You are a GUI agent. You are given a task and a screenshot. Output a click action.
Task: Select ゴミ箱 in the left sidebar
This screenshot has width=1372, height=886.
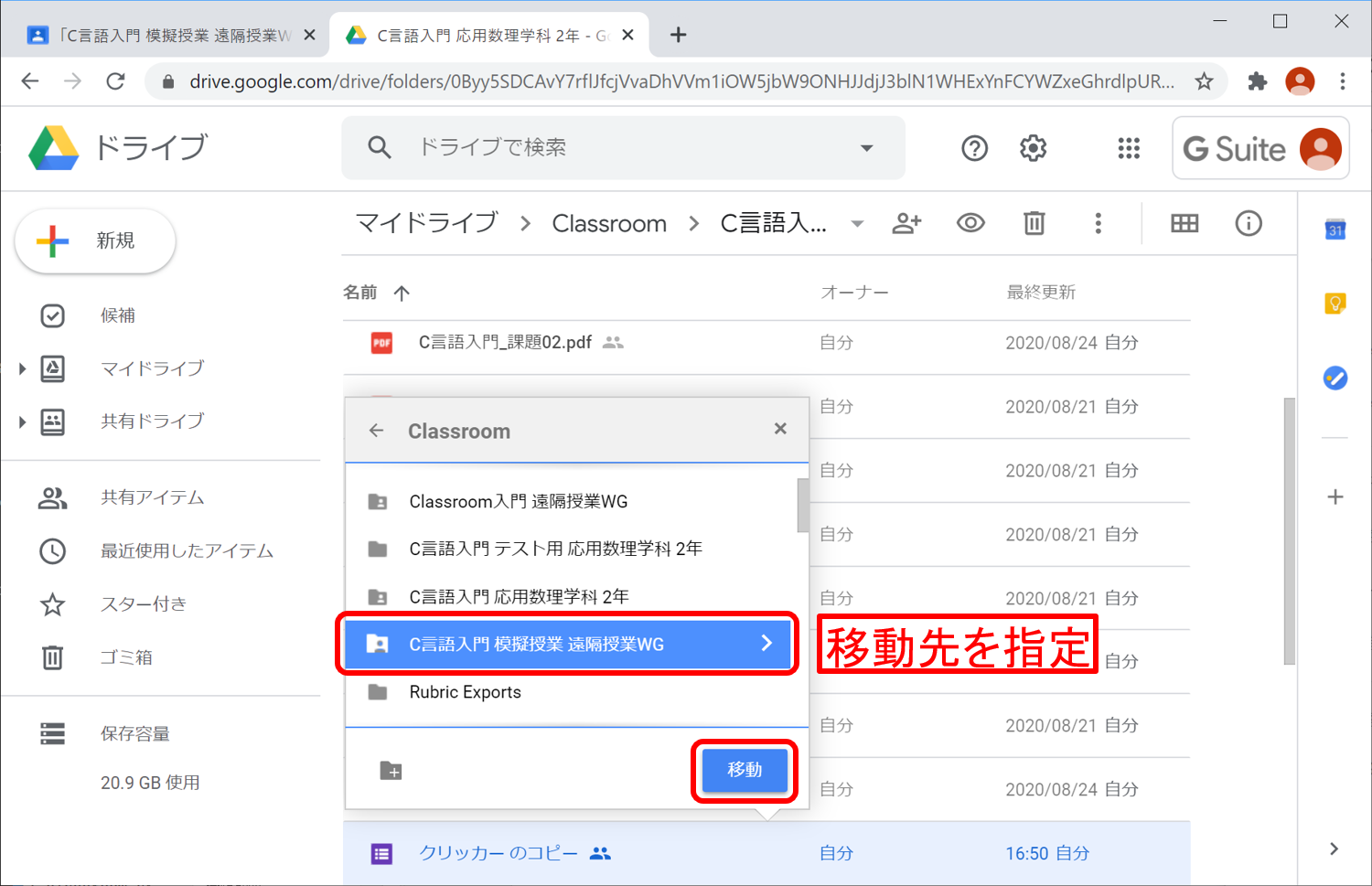(x=126, y=657)
